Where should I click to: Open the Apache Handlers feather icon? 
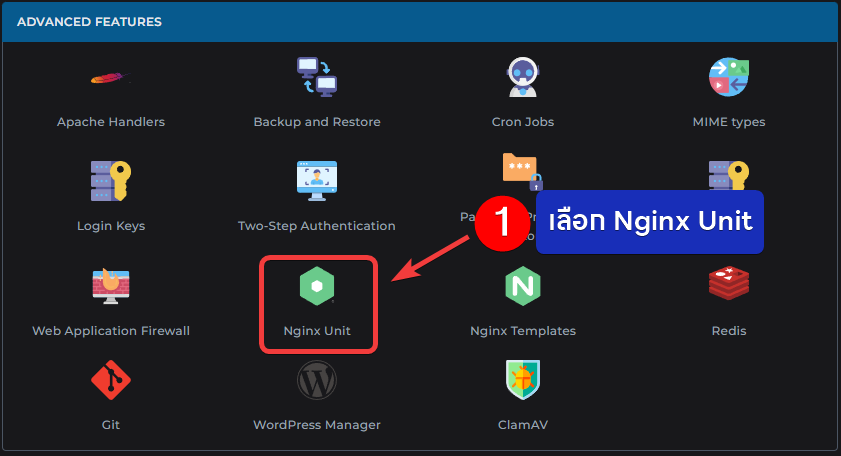(110, 78)
